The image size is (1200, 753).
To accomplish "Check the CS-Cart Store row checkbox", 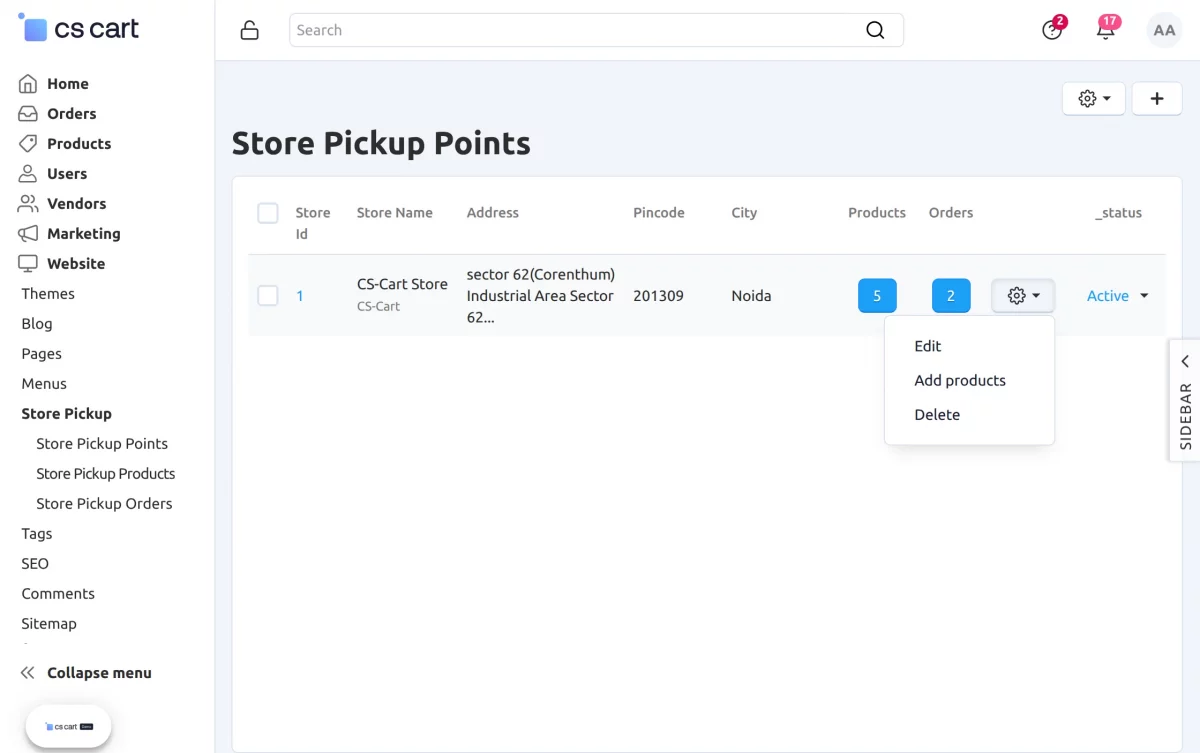I will point(268,295).
